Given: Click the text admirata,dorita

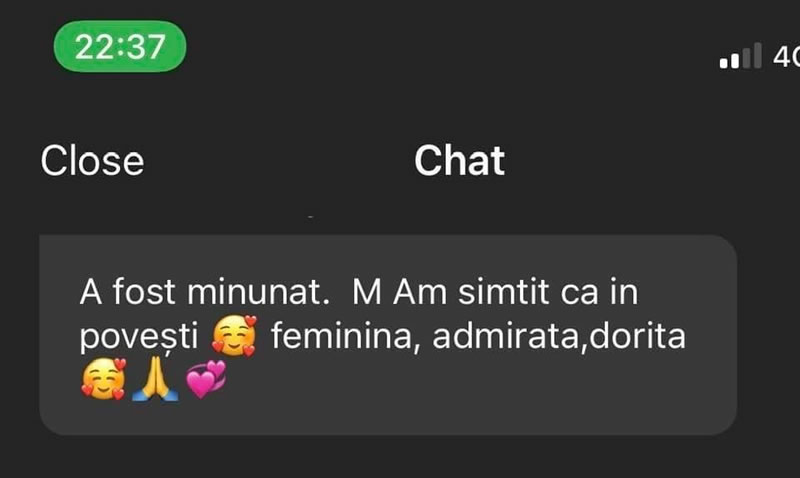Looking at the screenshot, I should [x=559, y=337].
